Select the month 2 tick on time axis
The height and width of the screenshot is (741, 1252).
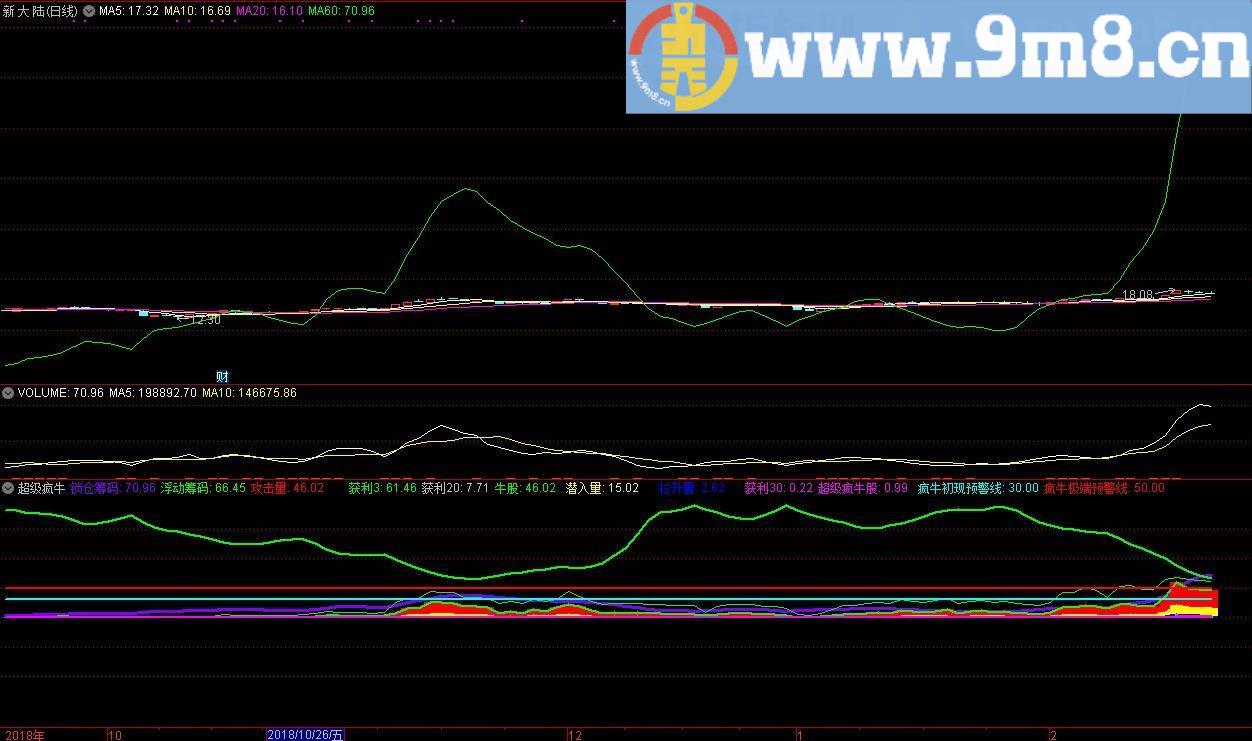[x=1054, y=735]
